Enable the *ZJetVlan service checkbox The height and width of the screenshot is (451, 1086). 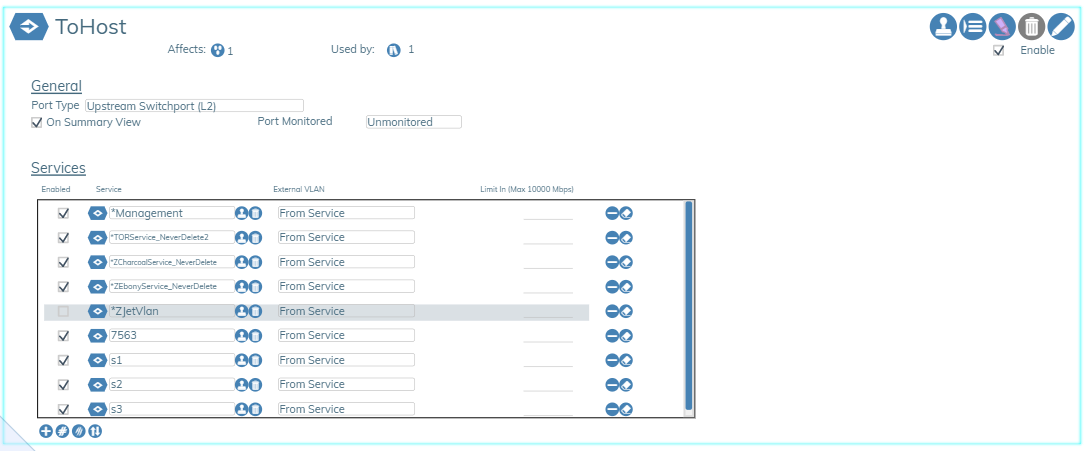coord(63,311)
